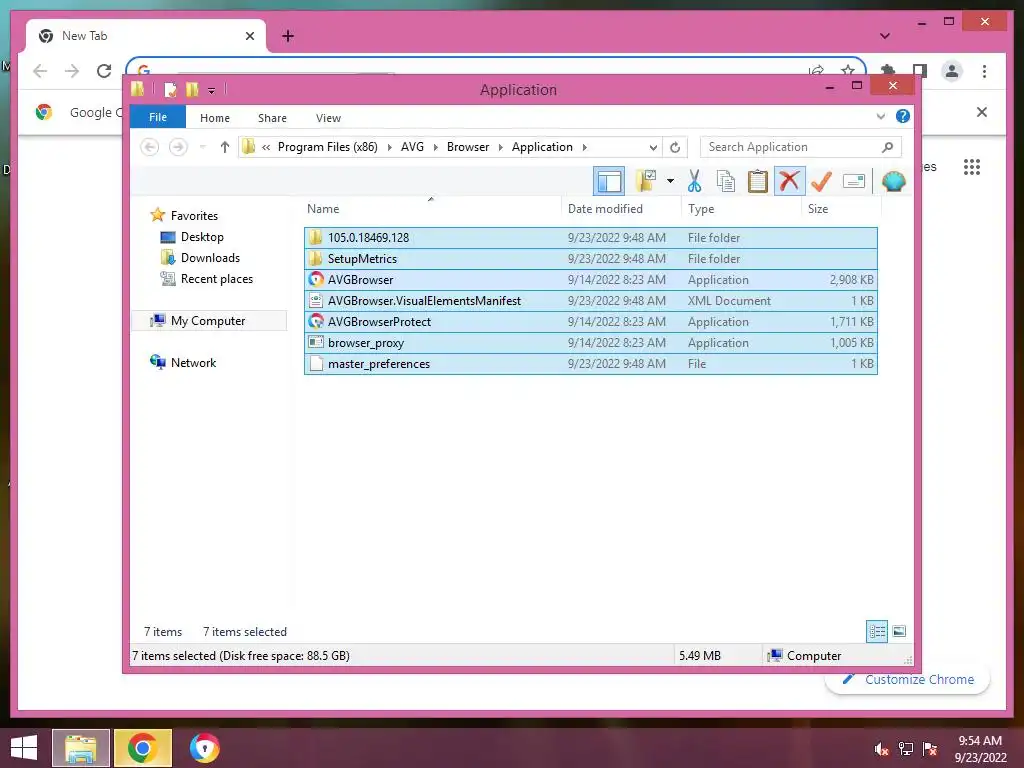Screen dimensions: 1024x768
Task: Expand arrow after Browser breadcrumb
Action: click(x=501, y=147)
